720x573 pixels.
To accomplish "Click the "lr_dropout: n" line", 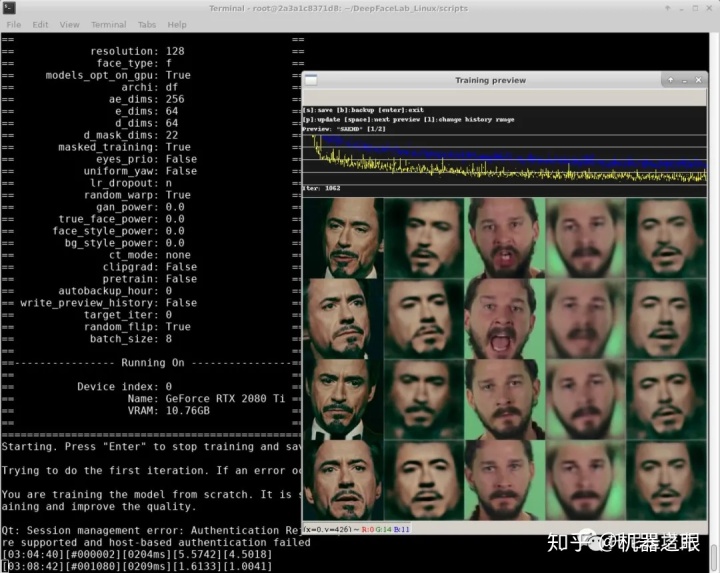I will [131, 183].
